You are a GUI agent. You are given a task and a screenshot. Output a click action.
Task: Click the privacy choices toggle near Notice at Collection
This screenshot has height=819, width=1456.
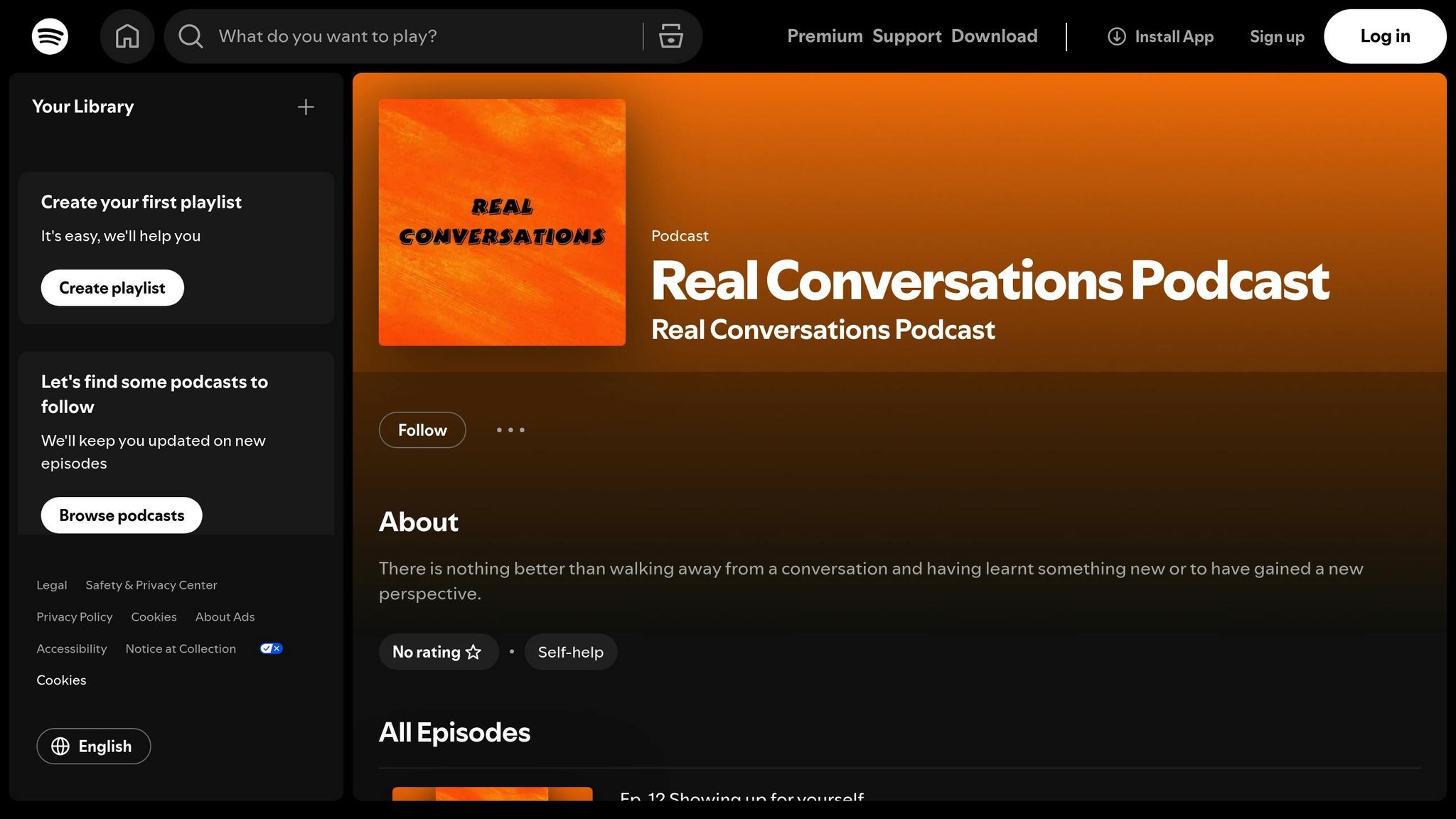(x=270, y=648)
